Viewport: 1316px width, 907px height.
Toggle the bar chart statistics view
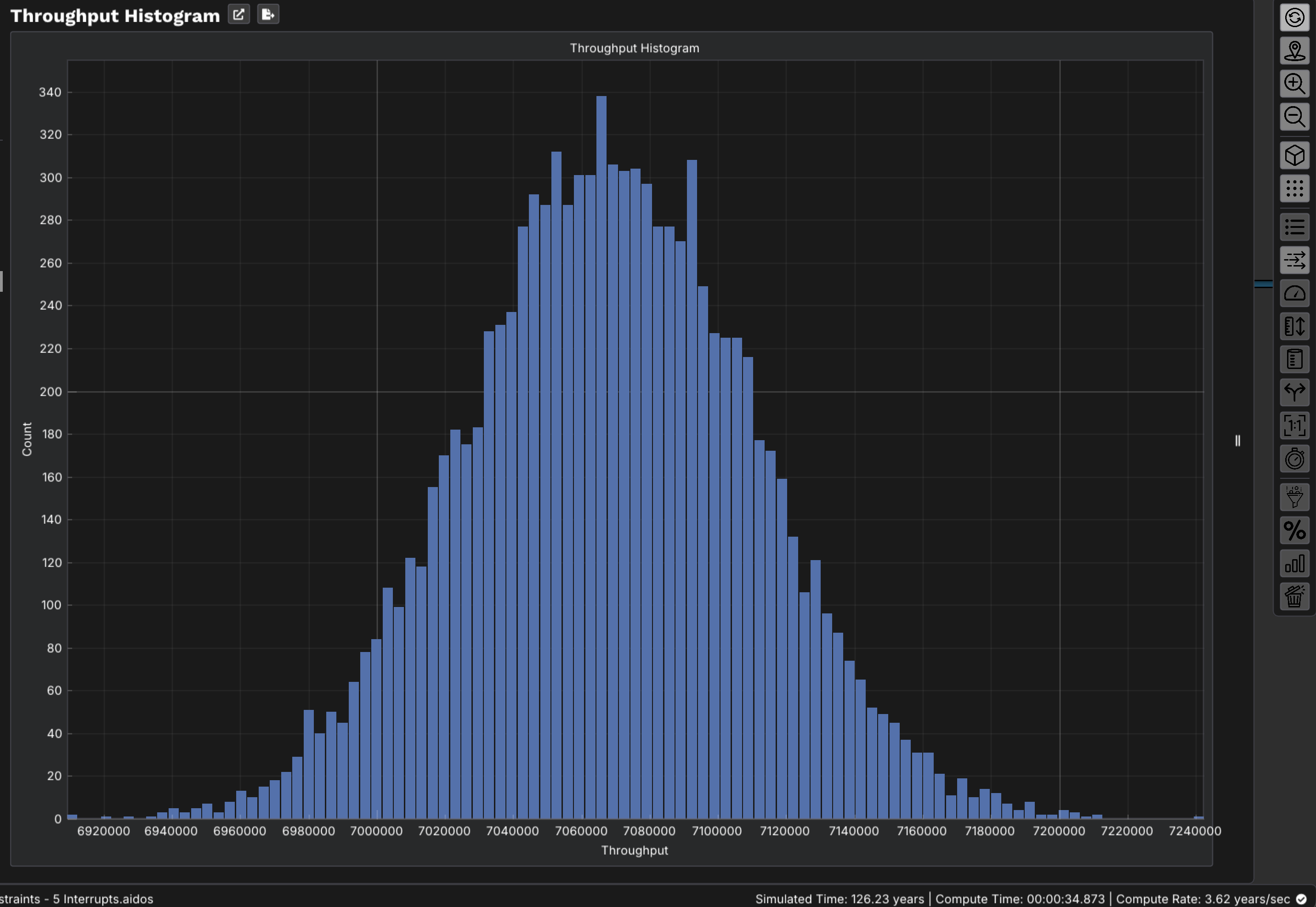[1295, 563]
